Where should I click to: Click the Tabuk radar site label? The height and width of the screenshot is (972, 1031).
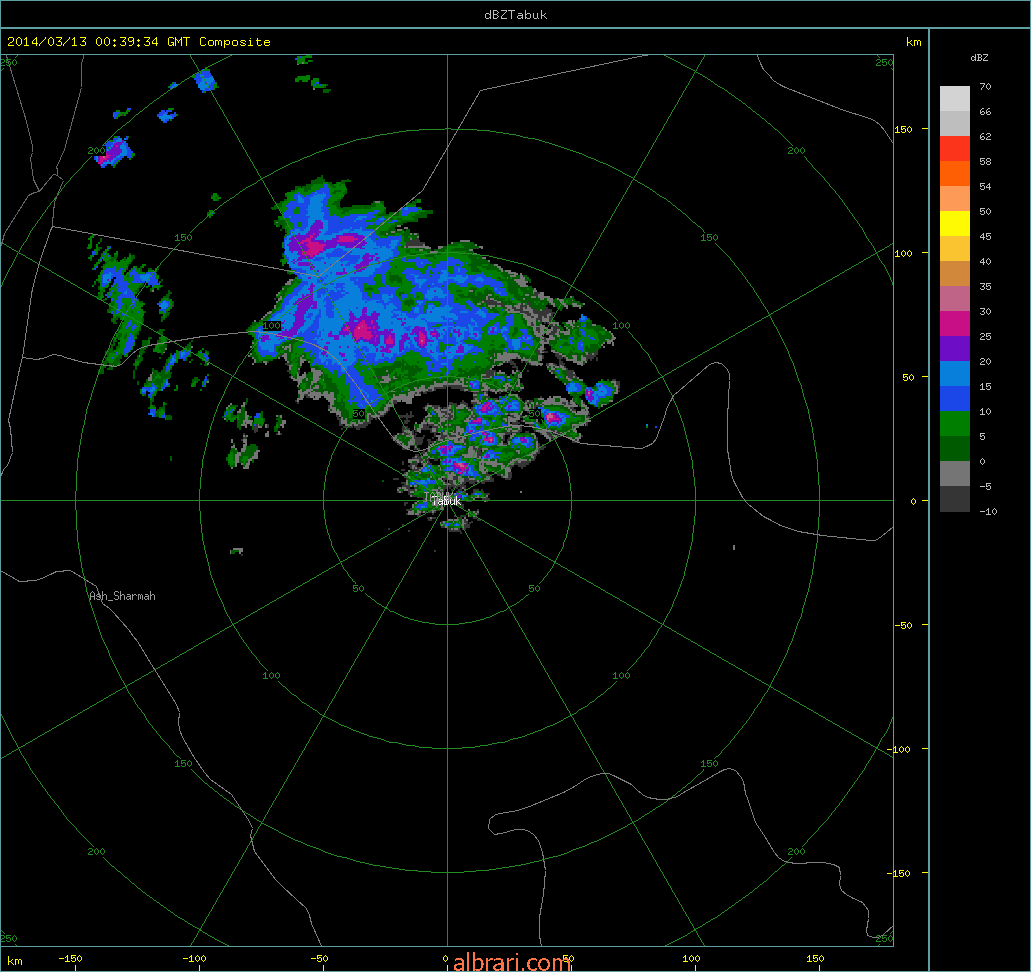[x=446, y=500]
